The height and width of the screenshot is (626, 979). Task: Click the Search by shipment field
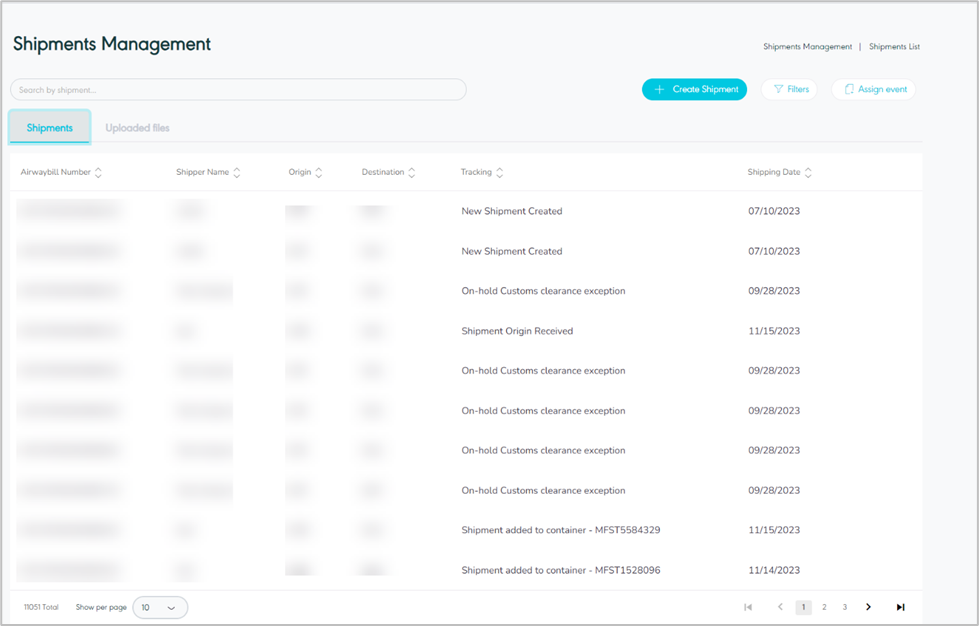coord(238,90)
